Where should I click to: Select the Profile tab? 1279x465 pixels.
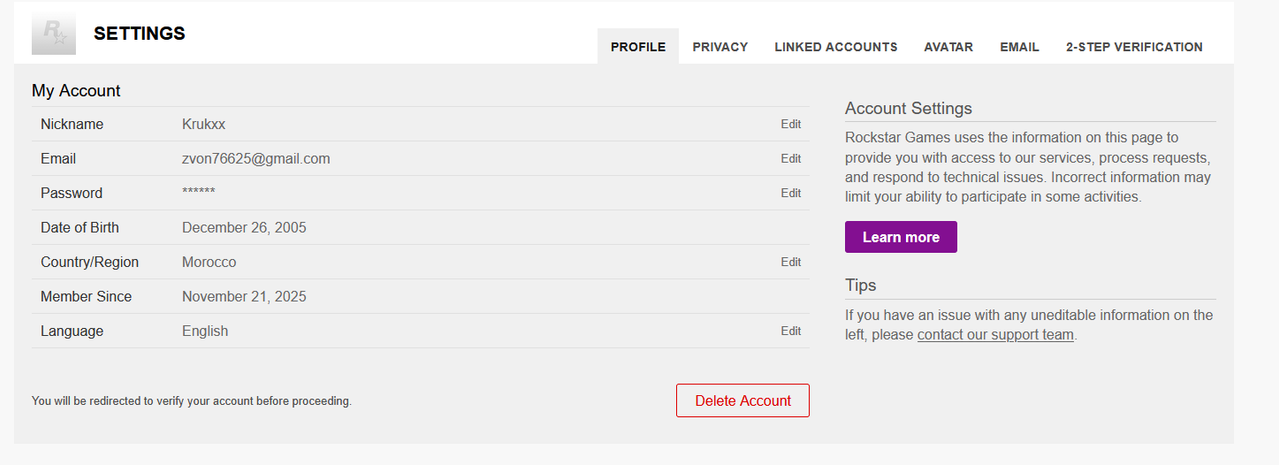point(638,47)
